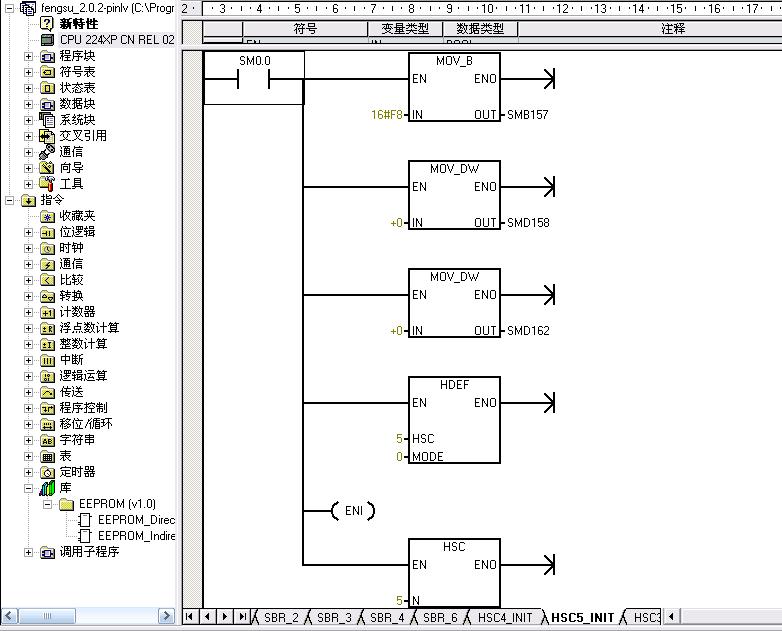Image resolution: width=782 pixels, height=631 pixels.
Task: Click the 向导 wizard icon
Action: tap(47, 168)
